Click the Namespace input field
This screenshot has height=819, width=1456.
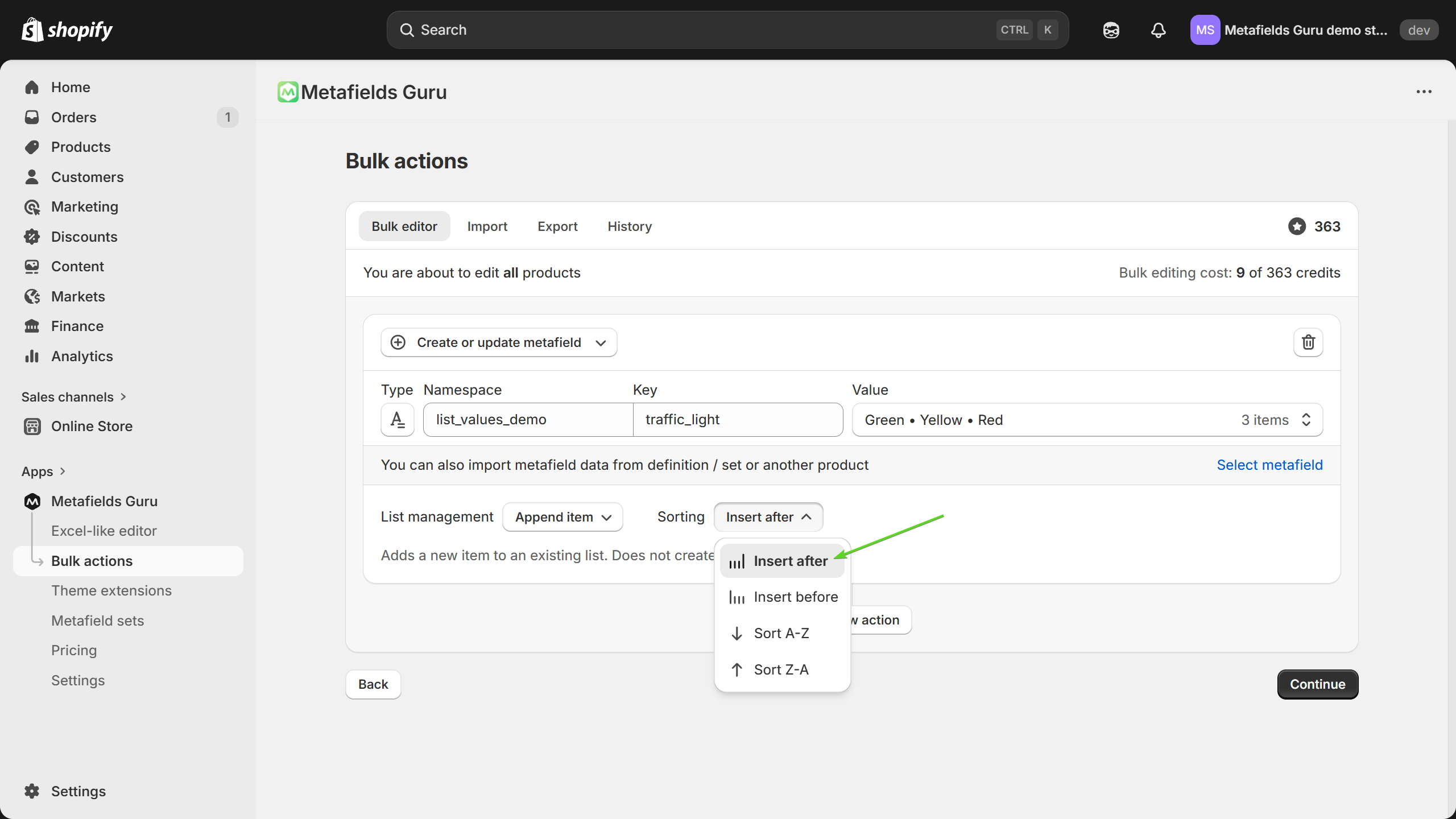coord(527,420)
